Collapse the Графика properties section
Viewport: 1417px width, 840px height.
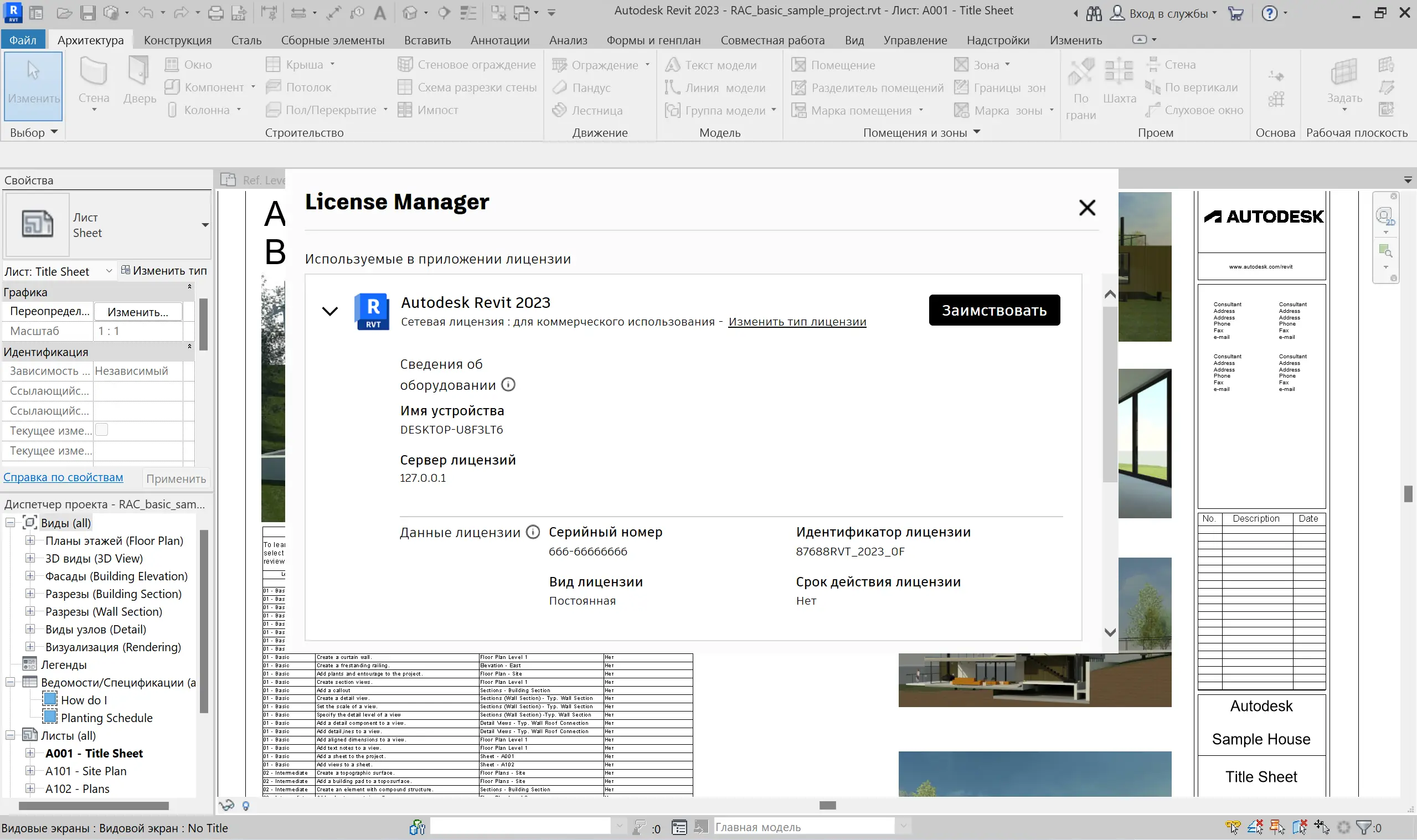[189, 287]
